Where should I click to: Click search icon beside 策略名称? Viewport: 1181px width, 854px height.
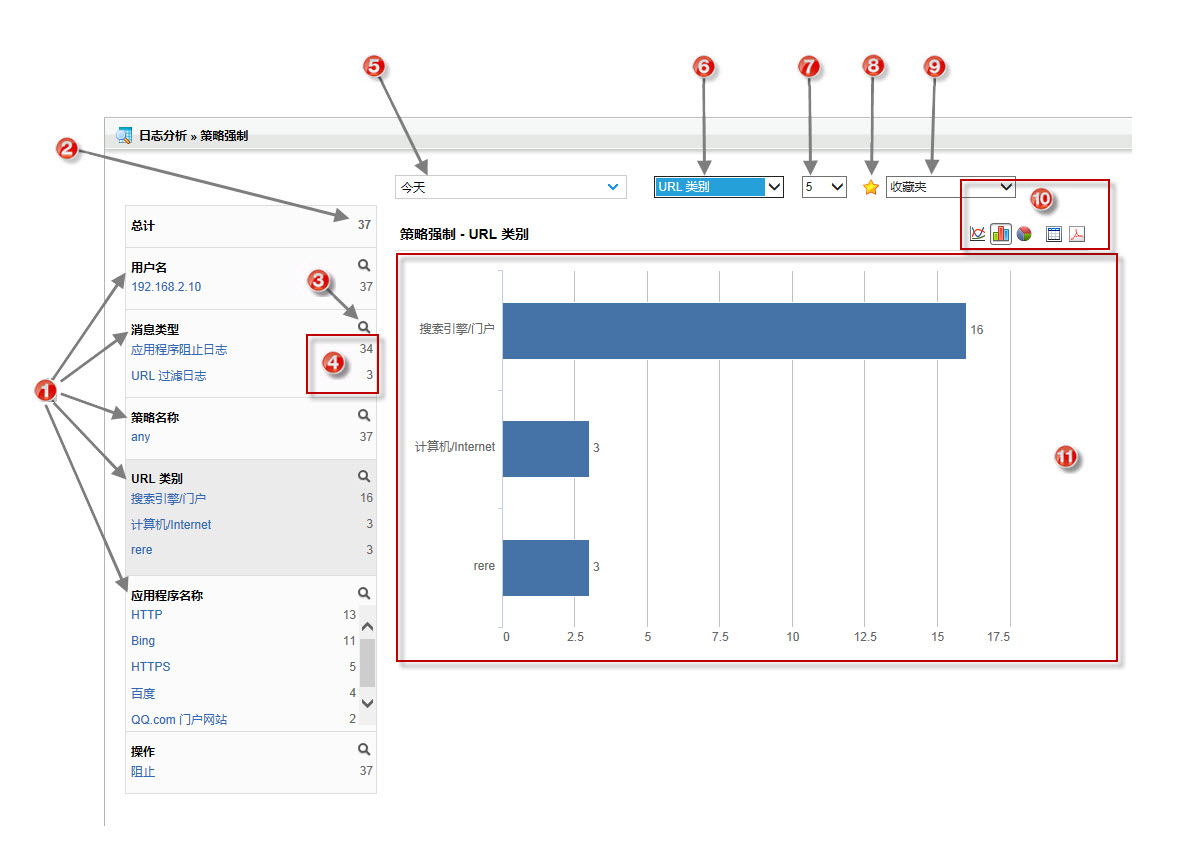click(x=364, y=415)
